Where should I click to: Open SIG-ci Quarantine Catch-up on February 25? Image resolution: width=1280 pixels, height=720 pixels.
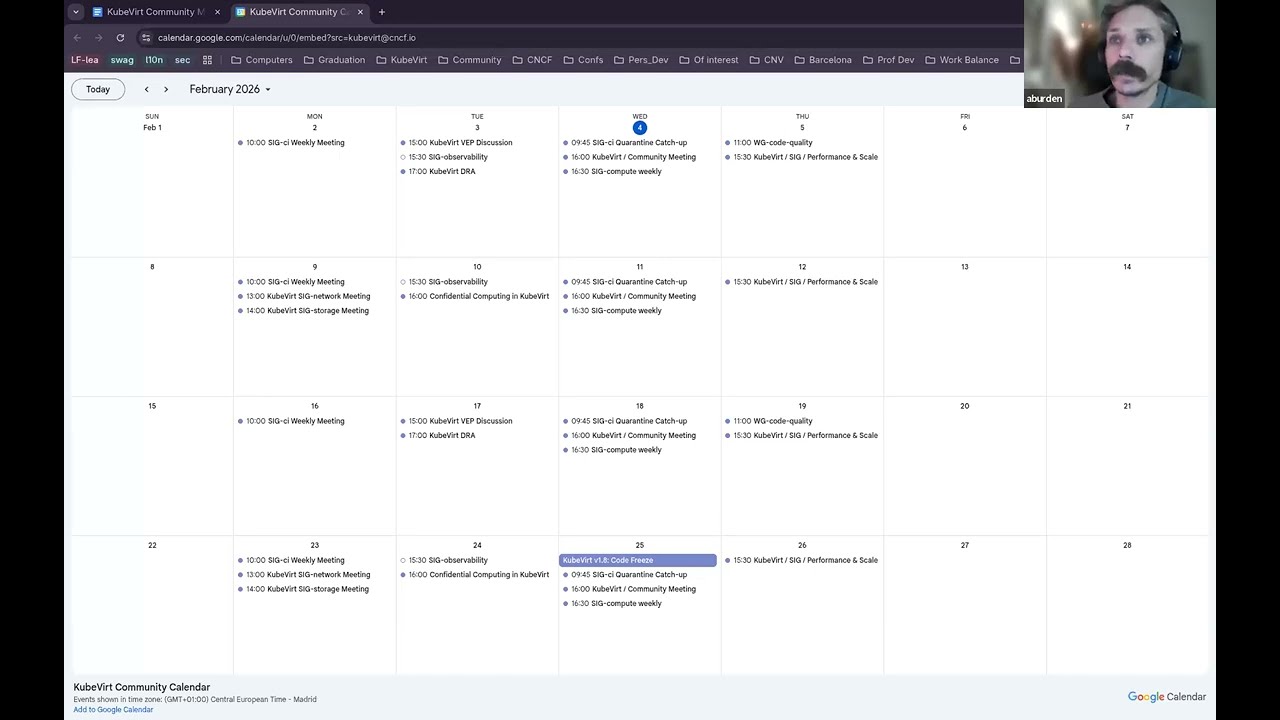click(x=625, y=575)
